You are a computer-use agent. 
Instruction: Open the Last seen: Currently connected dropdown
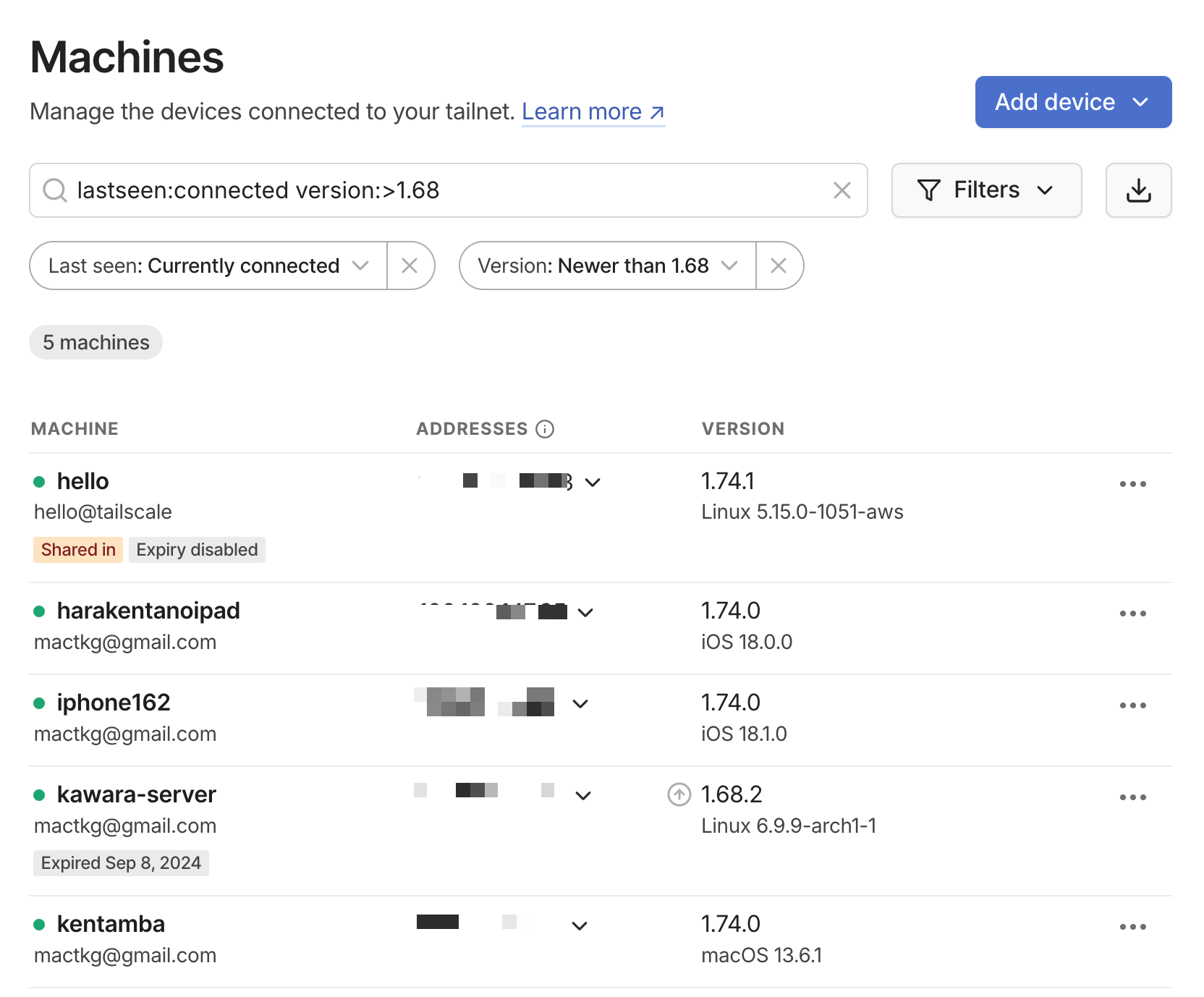[208, 266]
